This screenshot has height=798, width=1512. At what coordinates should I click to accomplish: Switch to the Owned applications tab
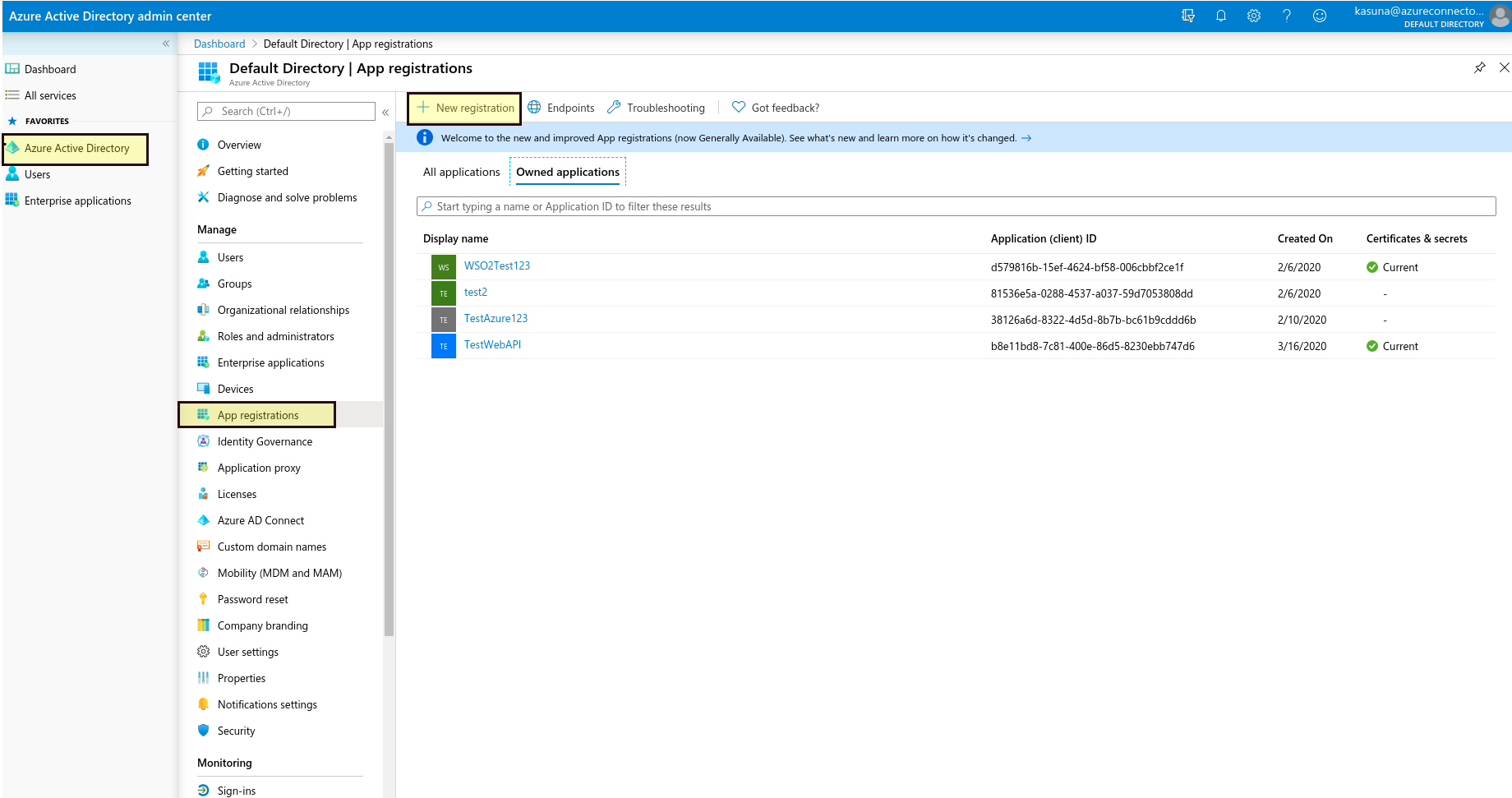[568, 172]
